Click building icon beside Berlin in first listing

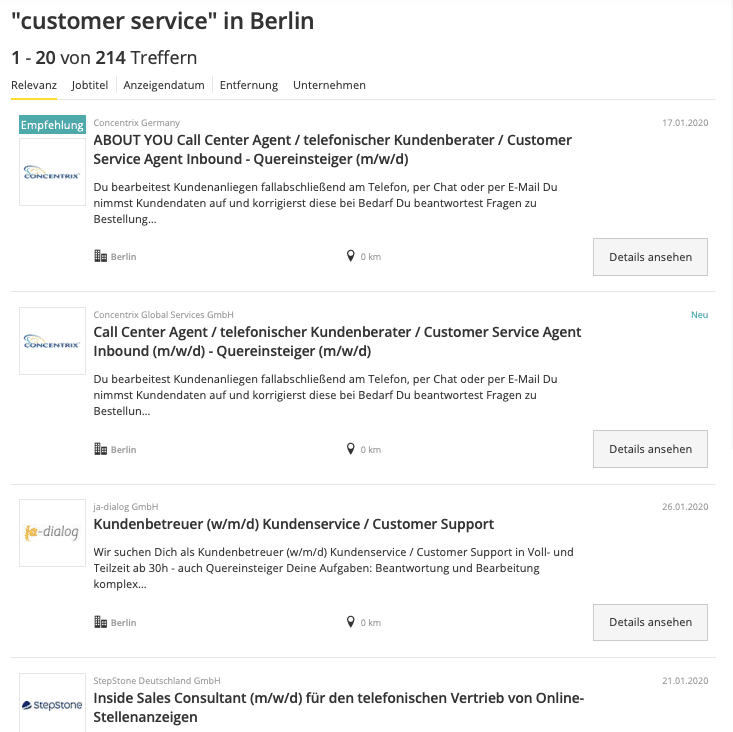pos(100,257)
